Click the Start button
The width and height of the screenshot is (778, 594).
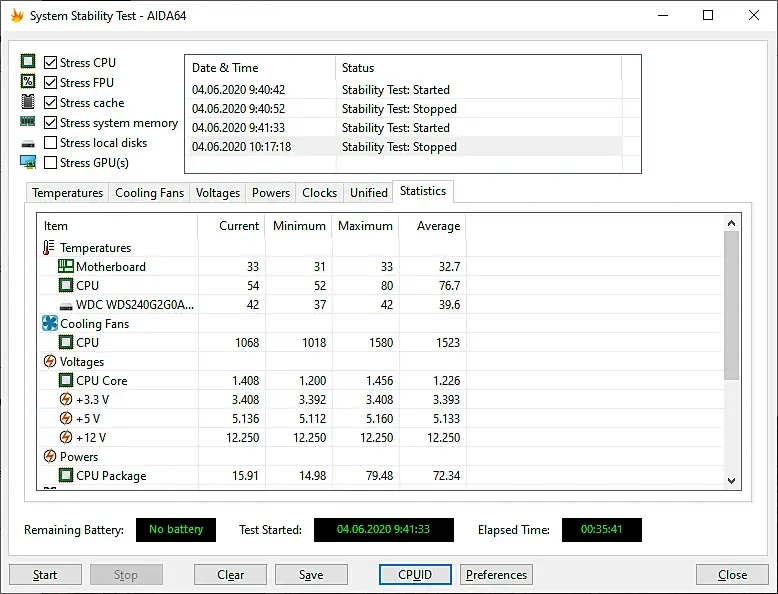(x=45, y=575)
